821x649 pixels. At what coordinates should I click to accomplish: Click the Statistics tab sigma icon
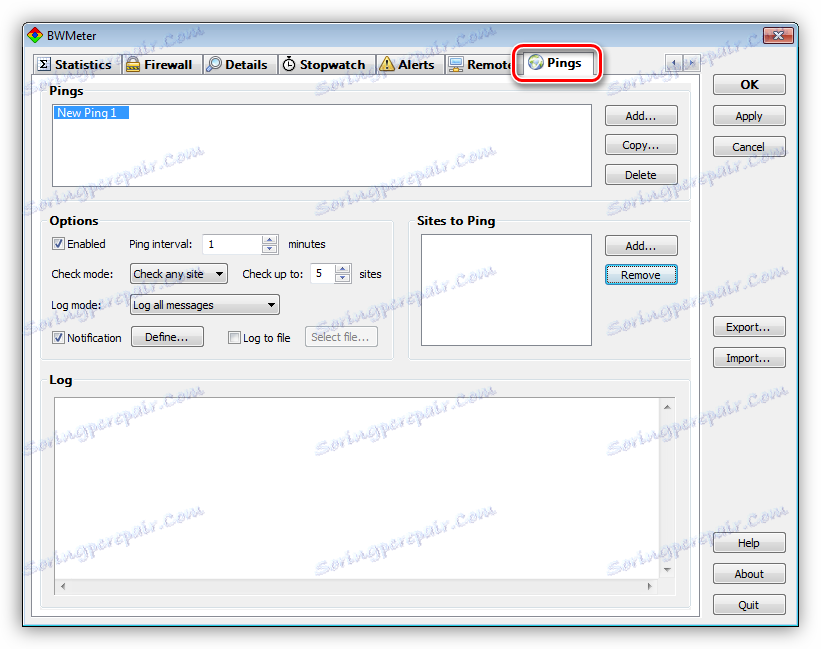pyautogui.click(x=45, y=64)
